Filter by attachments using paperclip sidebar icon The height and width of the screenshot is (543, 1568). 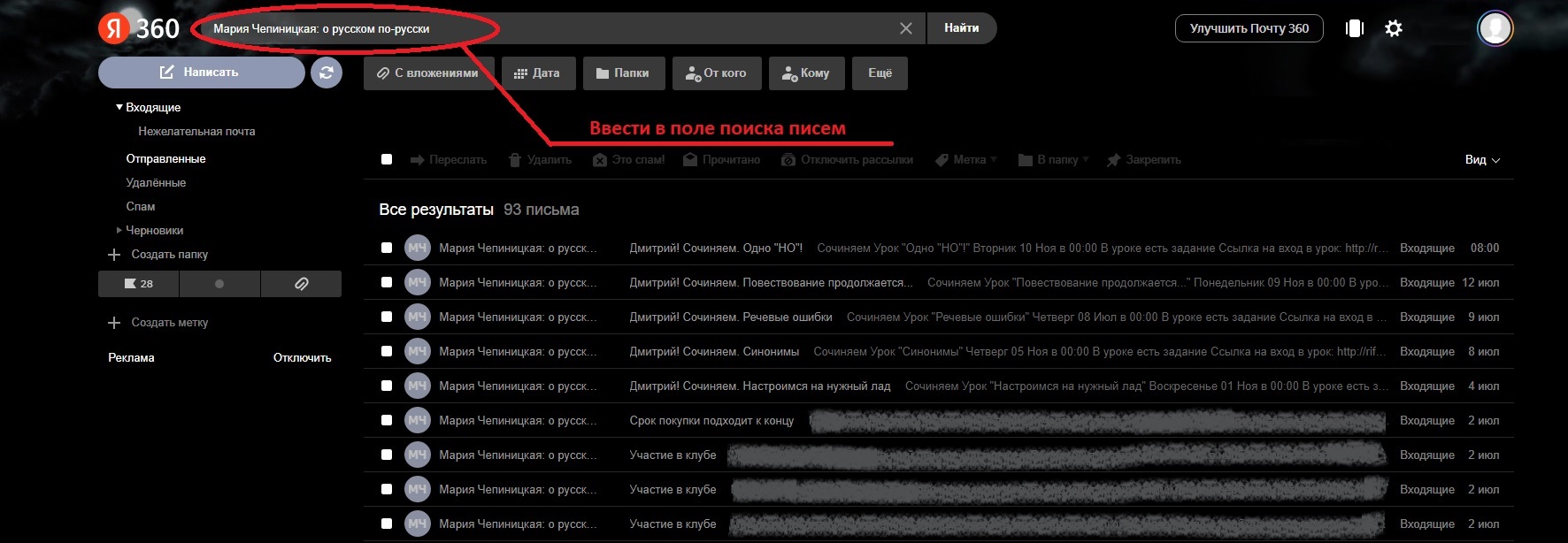tap(301, 284)
